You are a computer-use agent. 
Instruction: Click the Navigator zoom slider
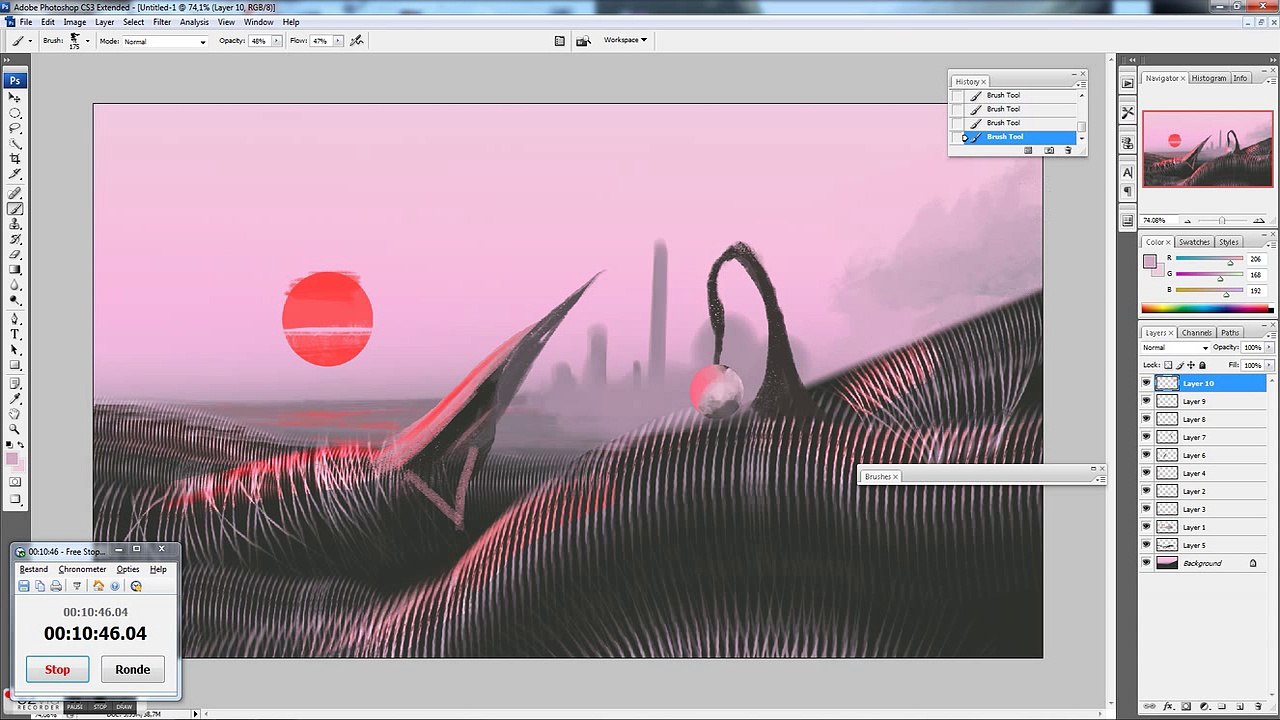[1221, 220]
